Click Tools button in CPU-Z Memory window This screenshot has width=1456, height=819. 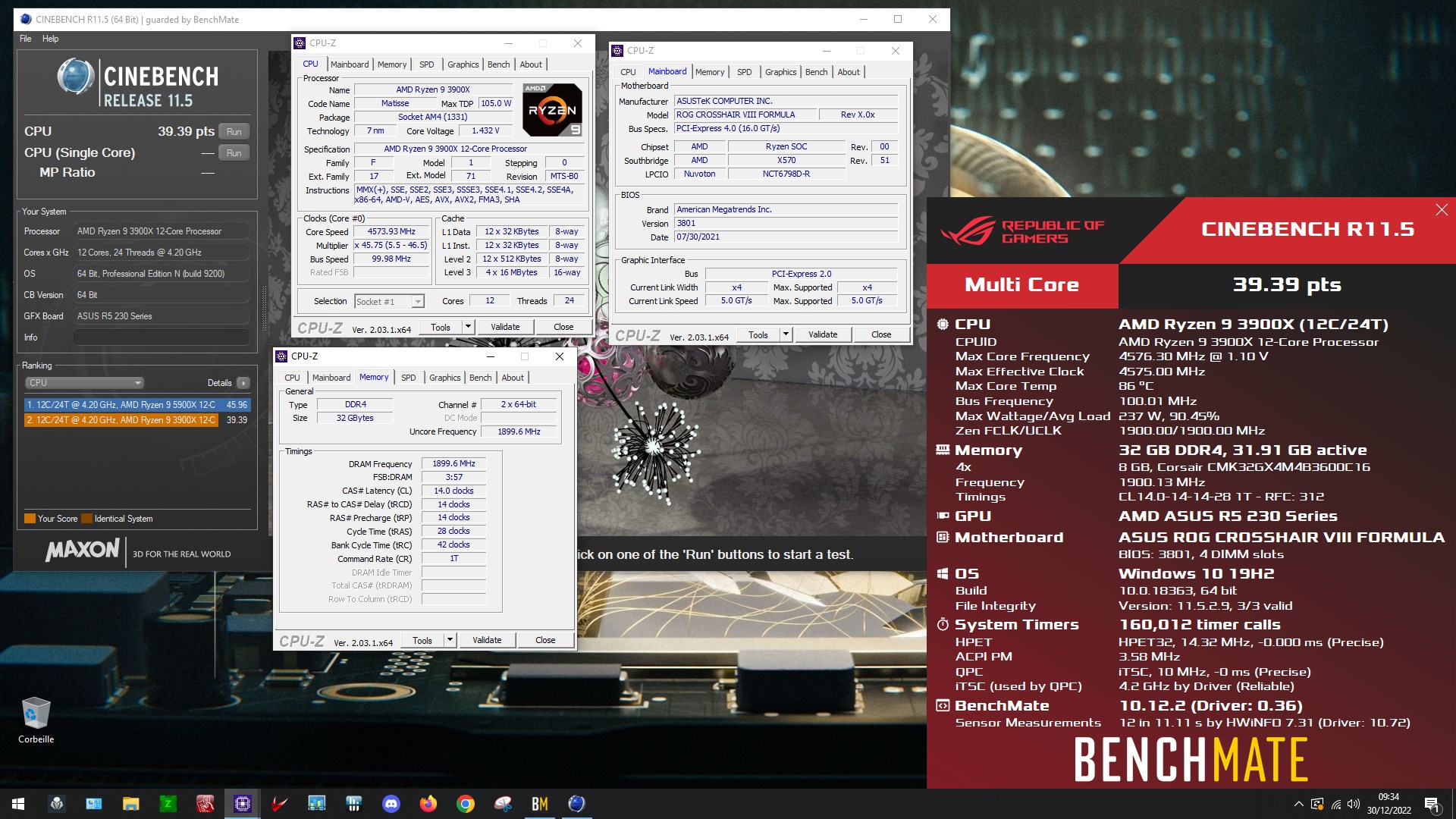click(422, 640)
